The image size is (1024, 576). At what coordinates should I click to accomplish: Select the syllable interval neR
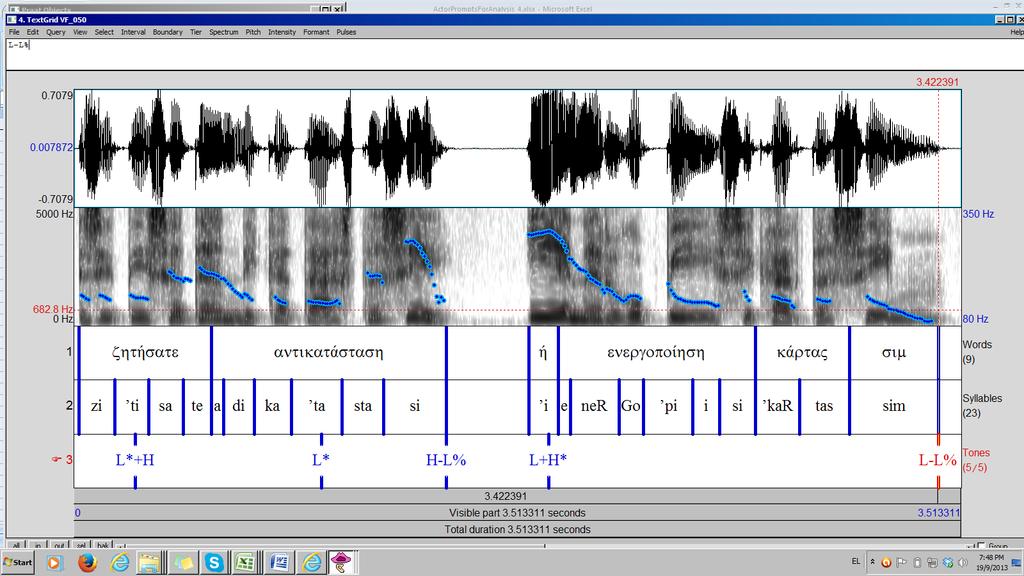click(x=594, y=406)
